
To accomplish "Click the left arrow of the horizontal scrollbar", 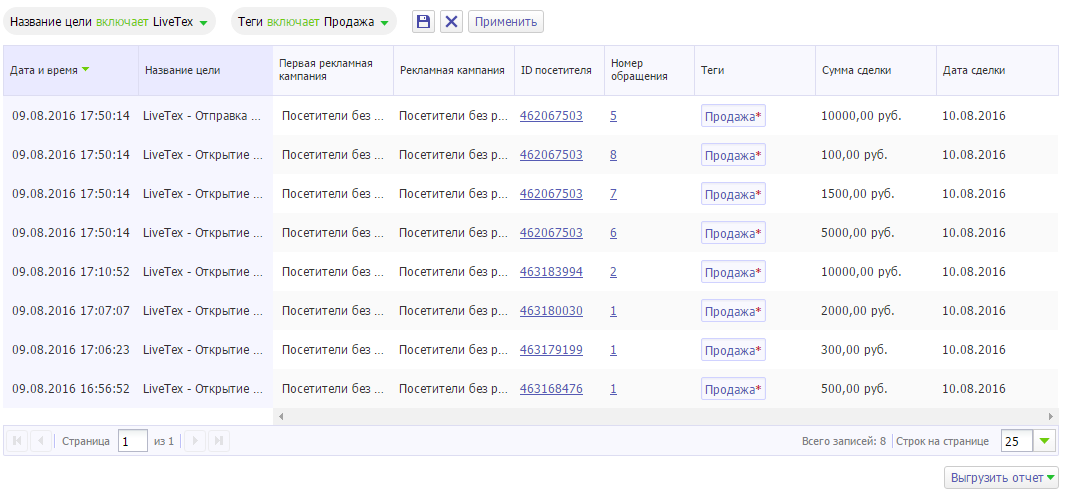I will click(x=281, y=416).
